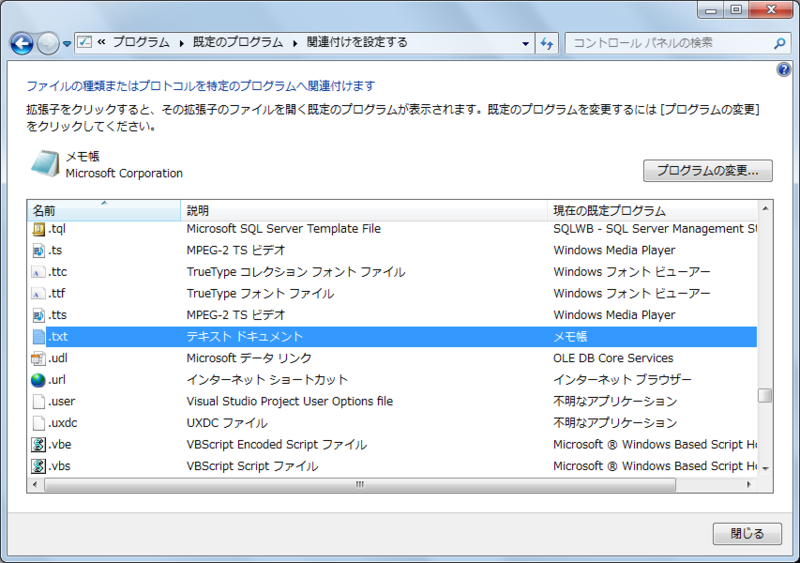Select the .user extension name
Image resolution: width=800 pixels, height=563 pixels.
(62, 402)
